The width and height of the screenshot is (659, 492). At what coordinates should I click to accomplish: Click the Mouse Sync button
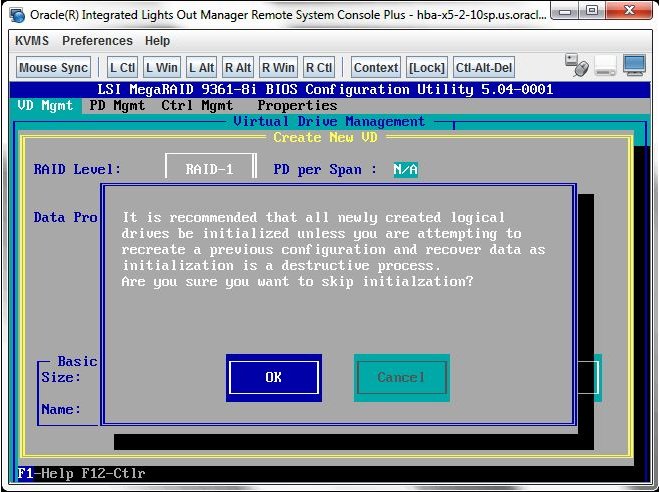(53, 68)
